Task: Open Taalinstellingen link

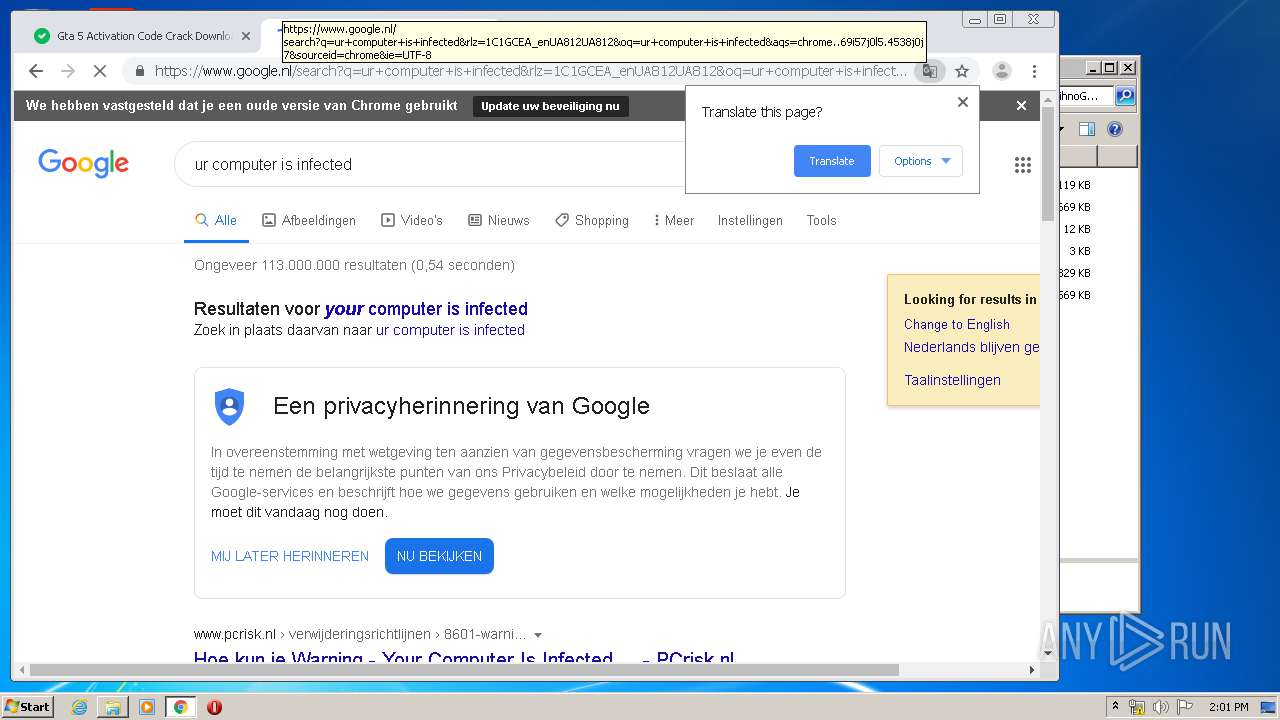Action: 952,380
